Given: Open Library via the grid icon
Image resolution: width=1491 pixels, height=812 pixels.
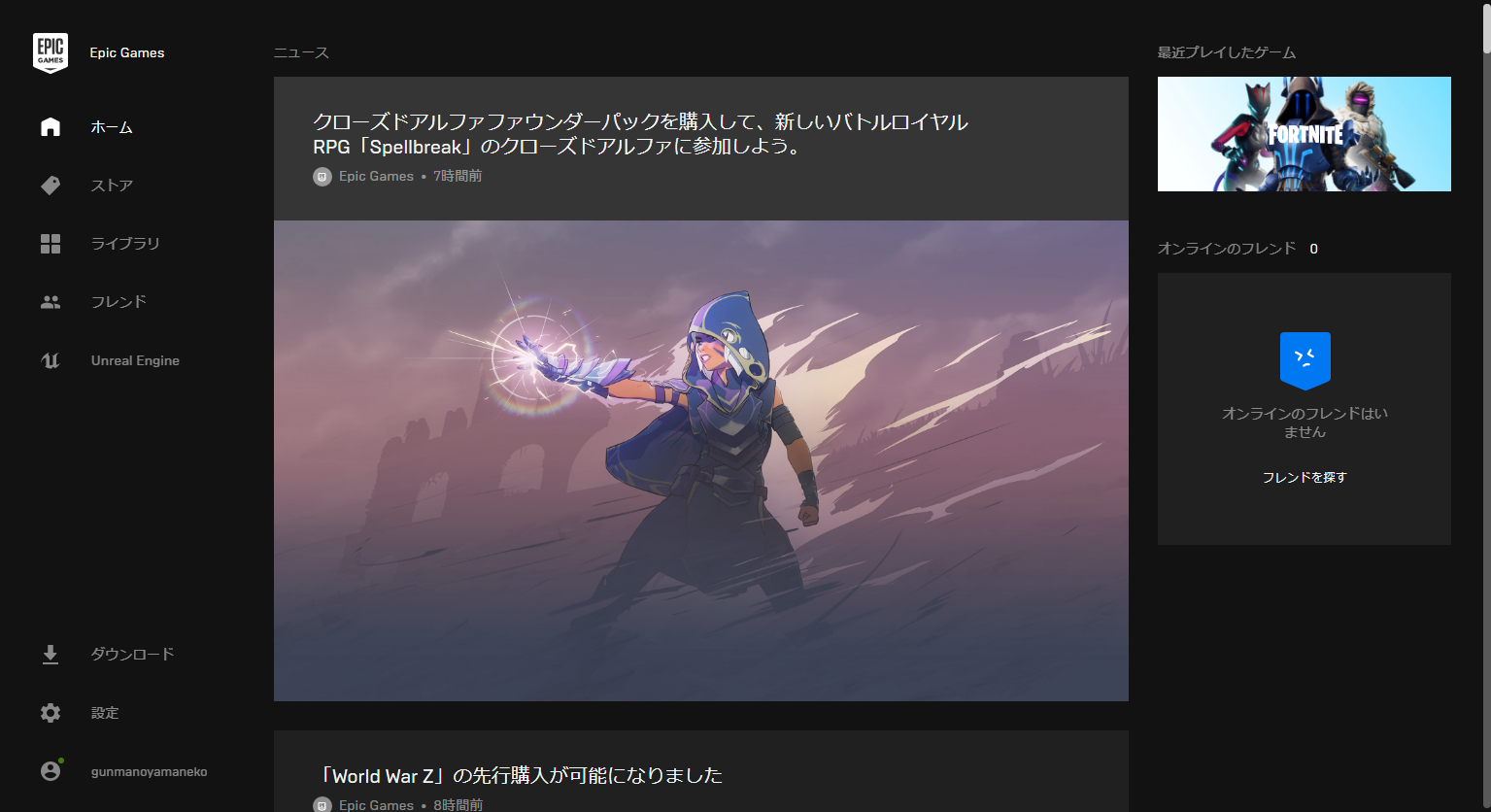Looking at the screenshot, I should 51,244.
